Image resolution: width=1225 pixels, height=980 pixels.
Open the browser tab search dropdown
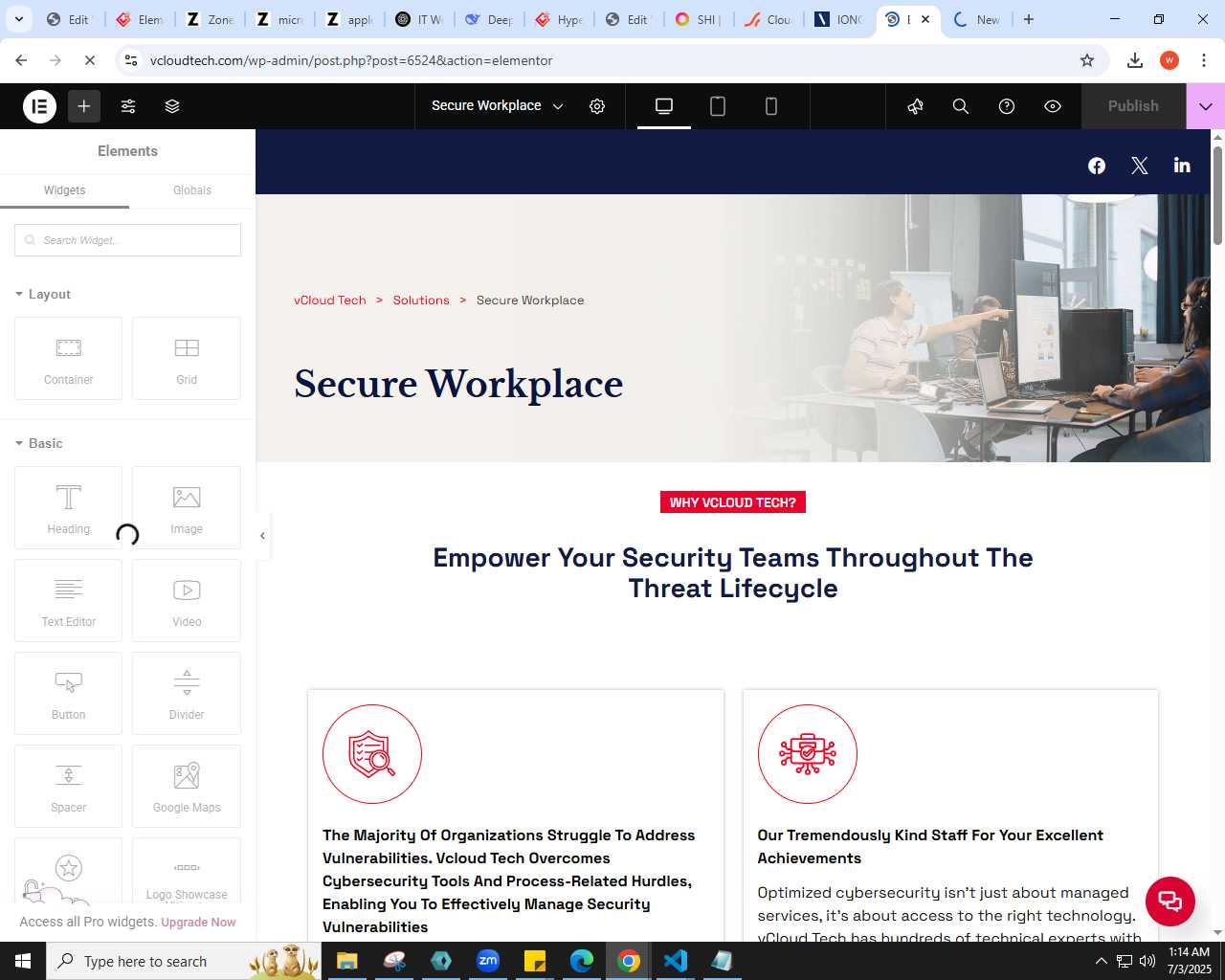click(x=19, y=19)
